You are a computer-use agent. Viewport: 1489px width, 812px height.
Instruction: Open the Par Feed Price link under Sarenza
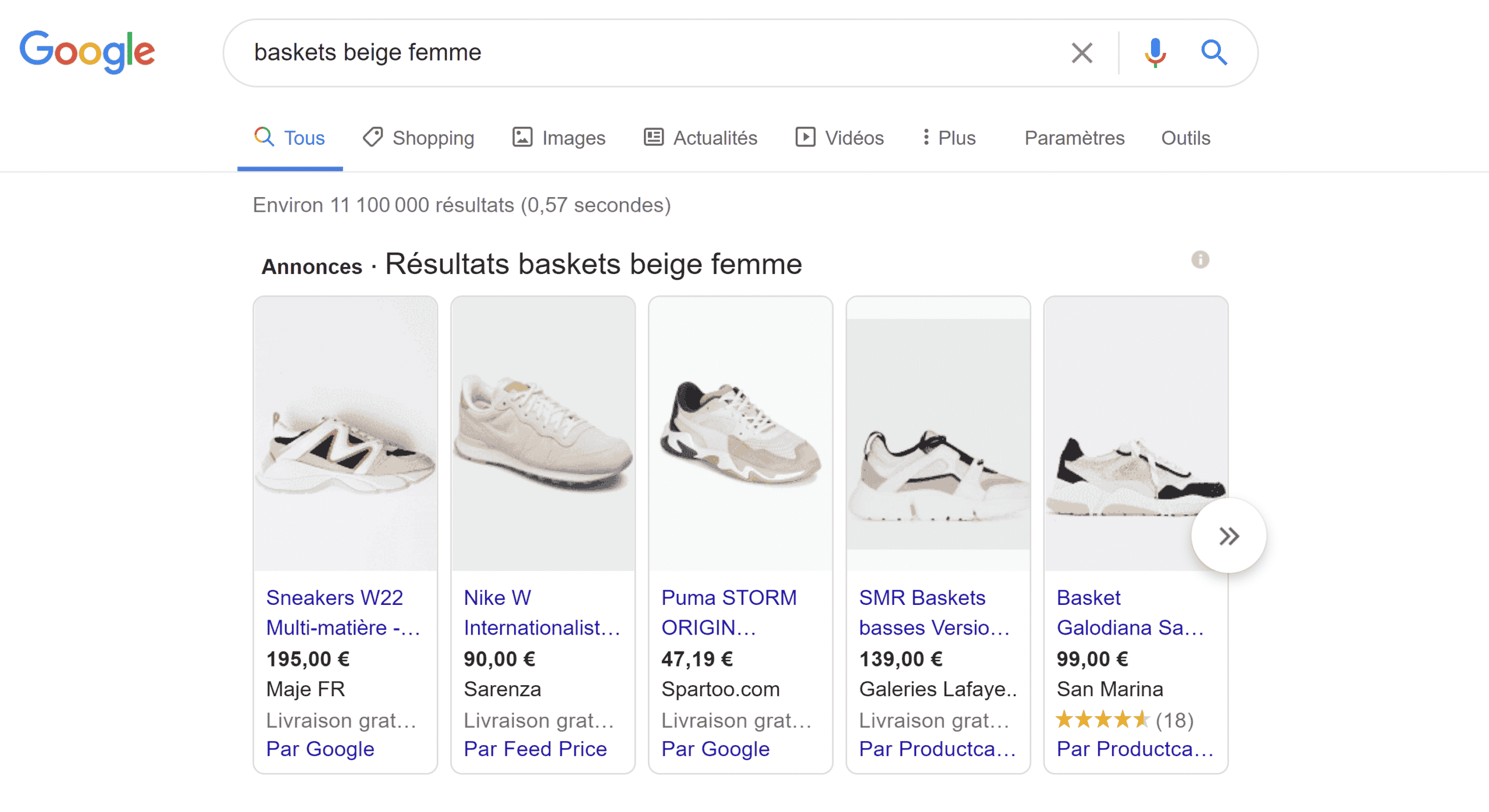[535, 749]
